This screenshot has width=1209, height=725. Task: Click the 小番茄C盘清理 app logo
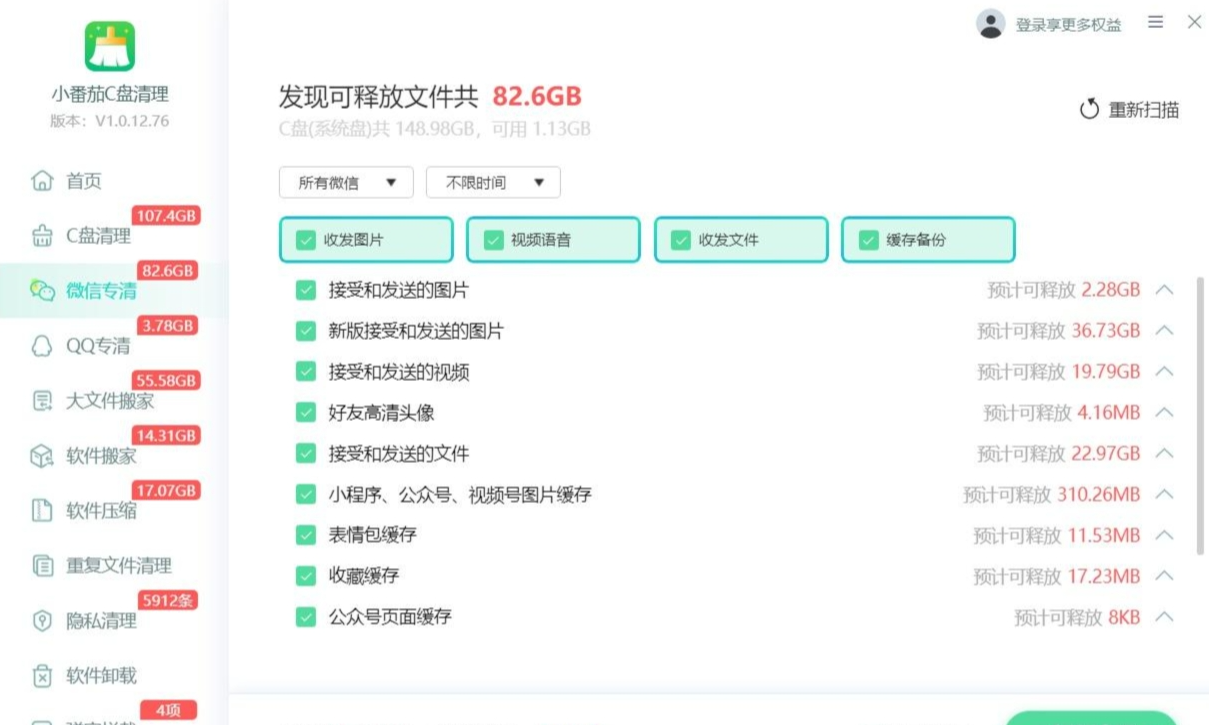(x=110, y=46)
